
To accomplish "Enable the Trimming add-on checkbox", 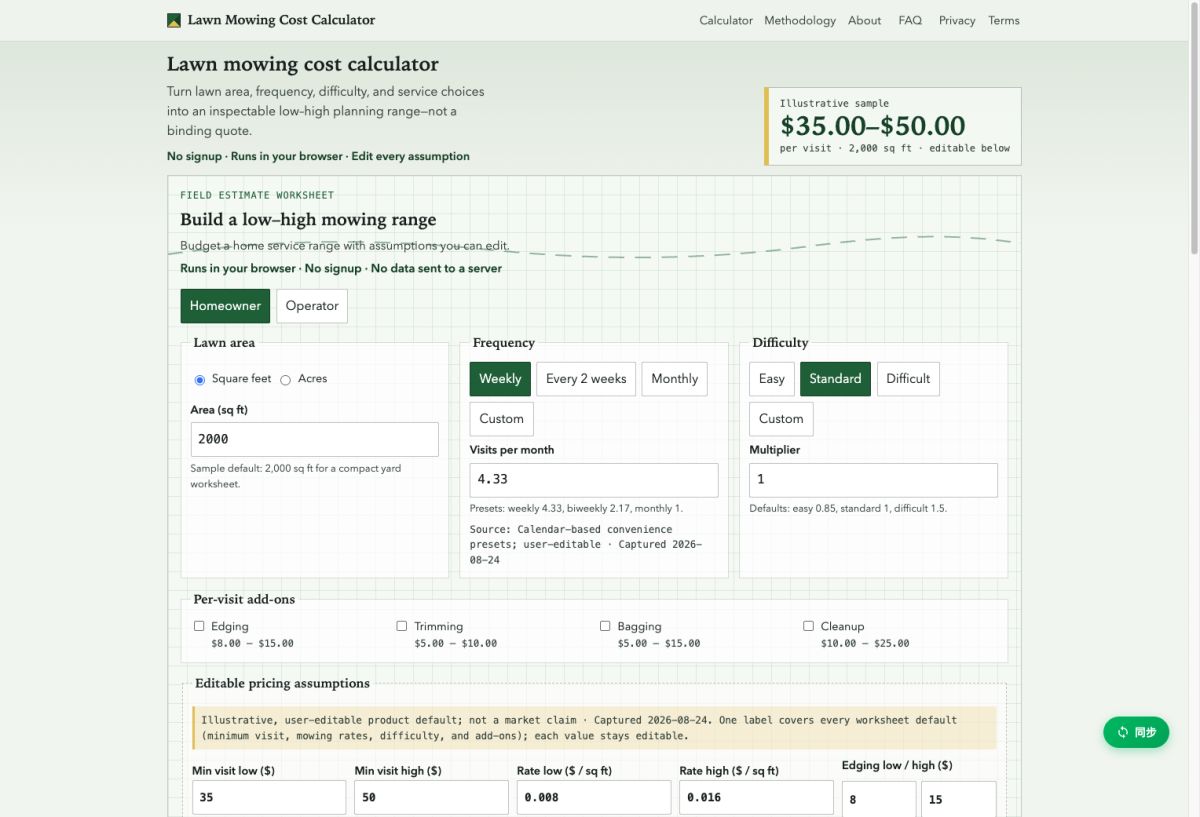I will [x=402, y=626].
